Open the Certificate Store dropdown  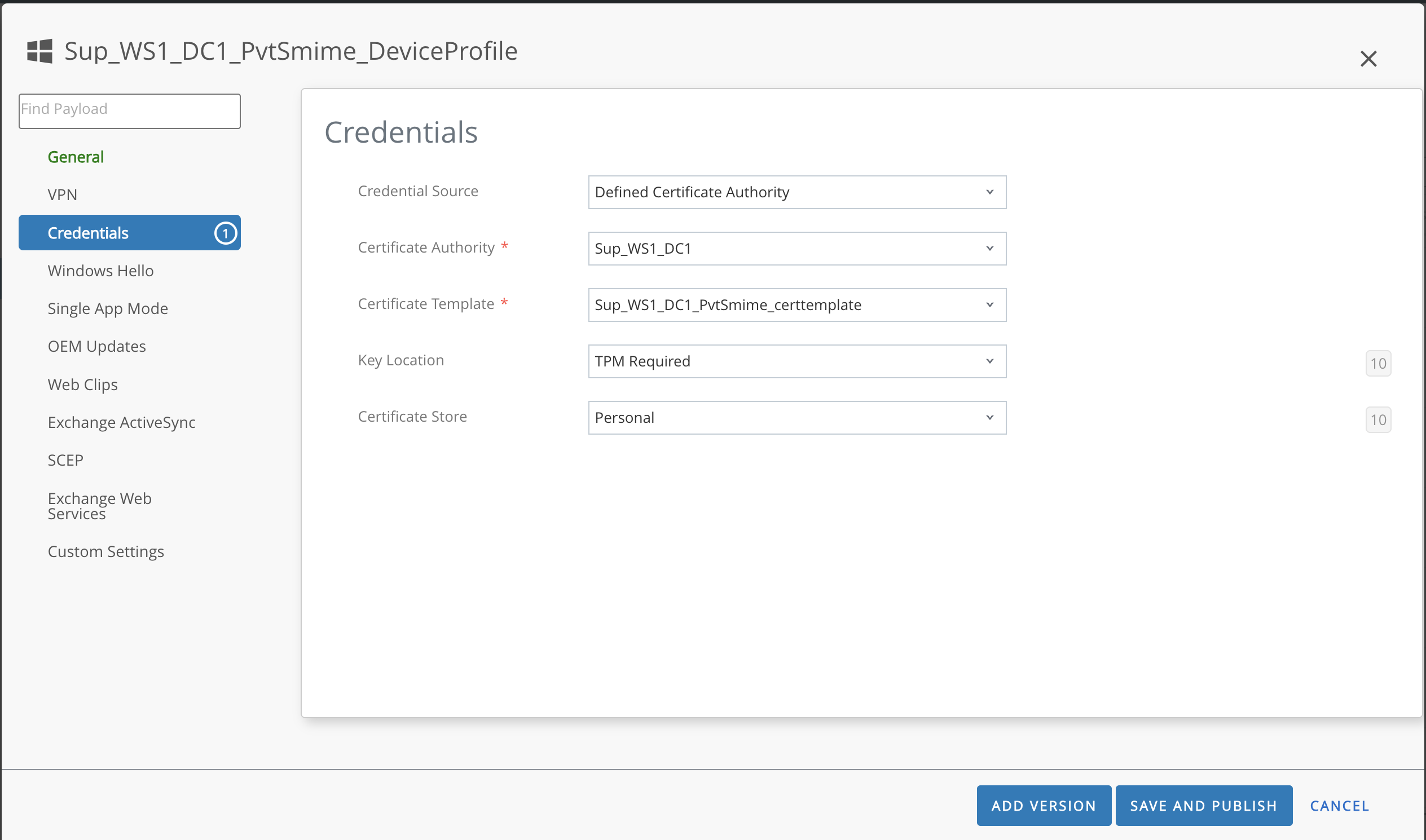click(x=796, y=418)
